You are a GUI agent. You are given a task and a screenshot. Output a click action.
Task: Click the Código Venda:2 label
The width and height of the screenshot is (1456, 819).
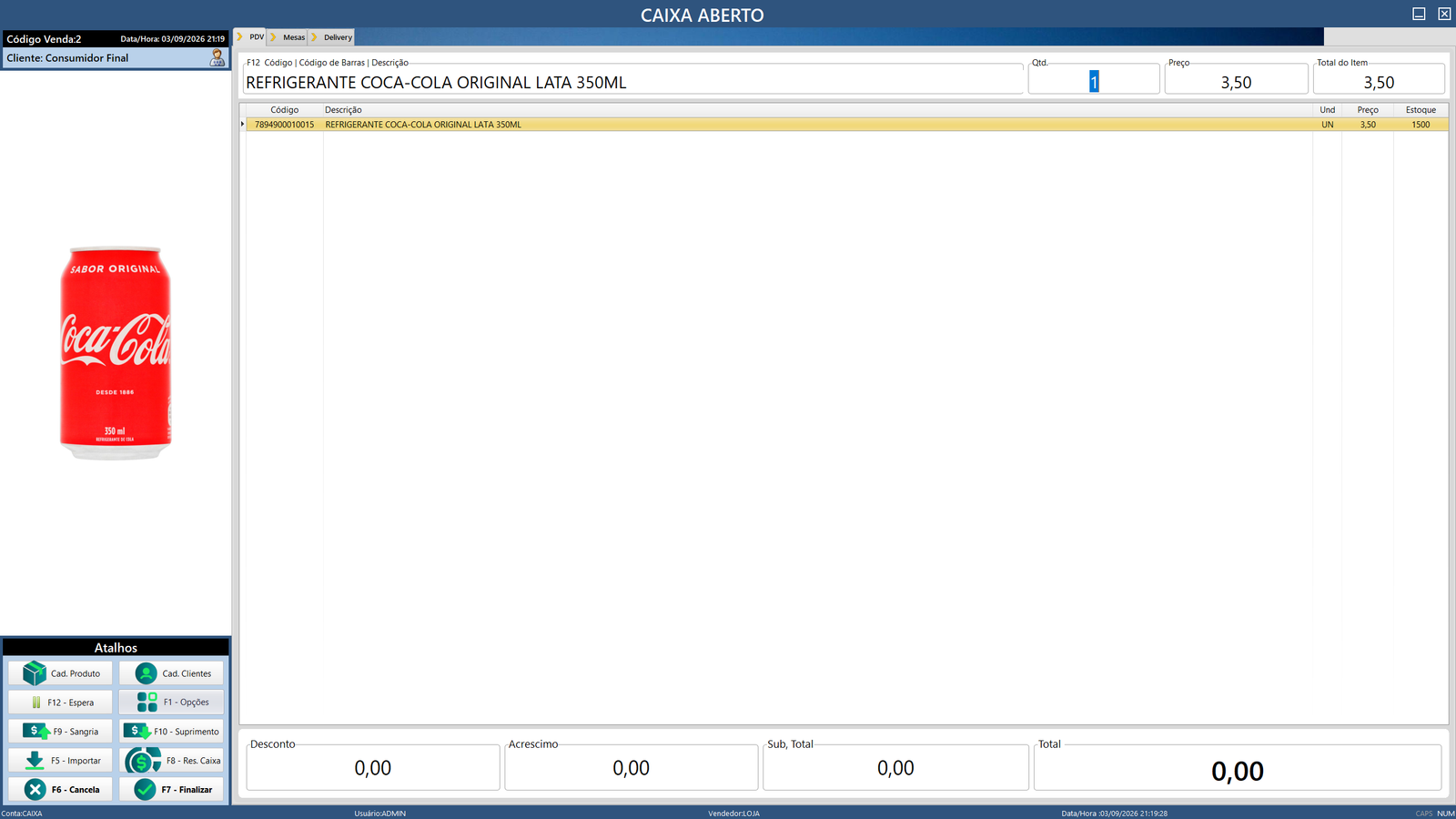point(44,39)
